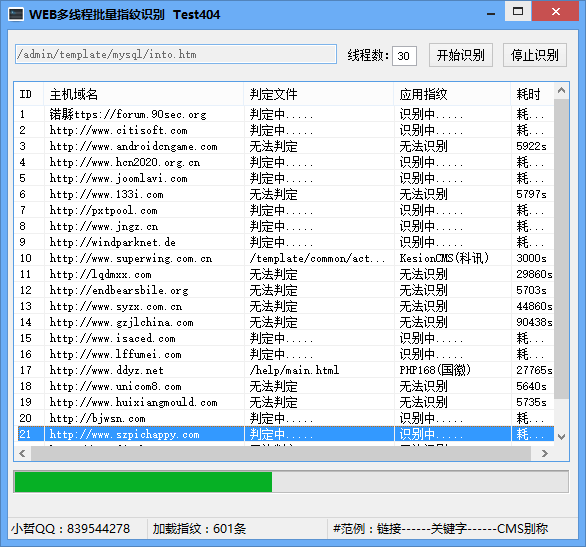586x547 pixels.
Task: Click the scroll up arrow of list
Action: point(561,90)
